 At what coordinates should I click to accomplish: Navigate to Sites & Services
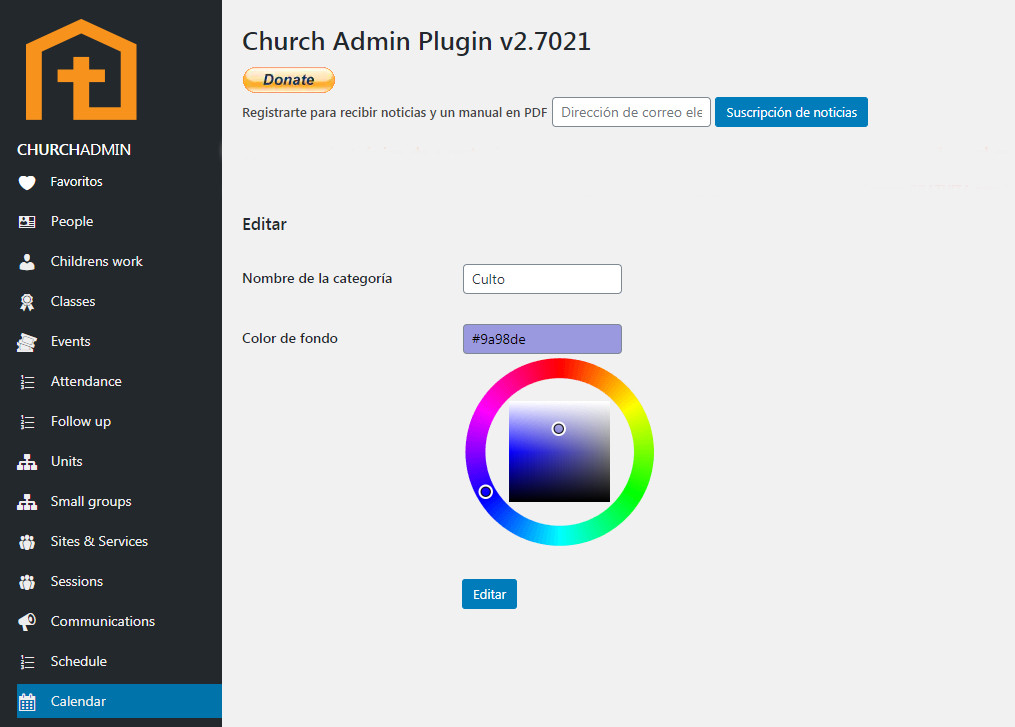(99, 541)
